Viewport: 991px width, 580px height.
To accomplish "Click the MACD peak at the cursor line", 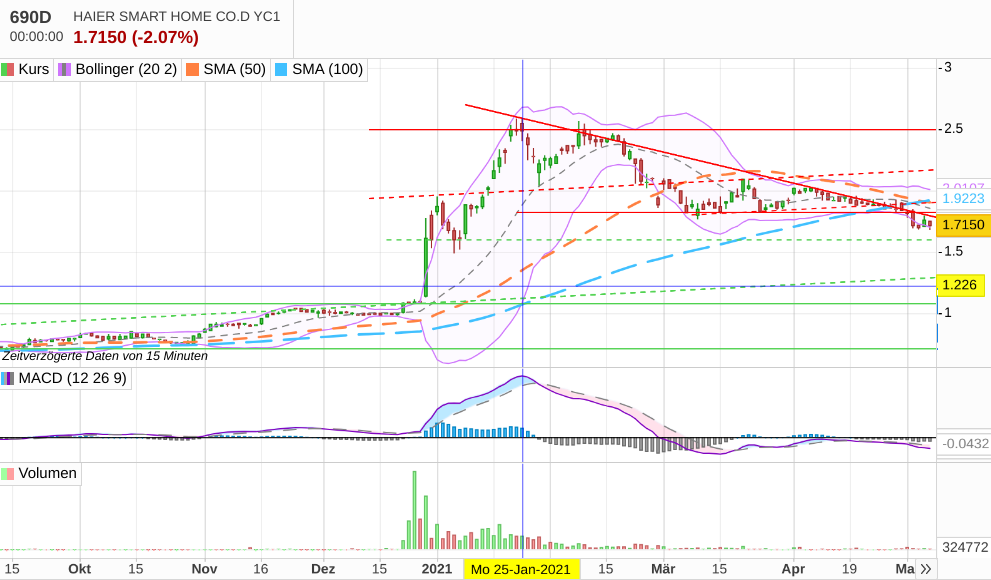I will click(523, 377).
